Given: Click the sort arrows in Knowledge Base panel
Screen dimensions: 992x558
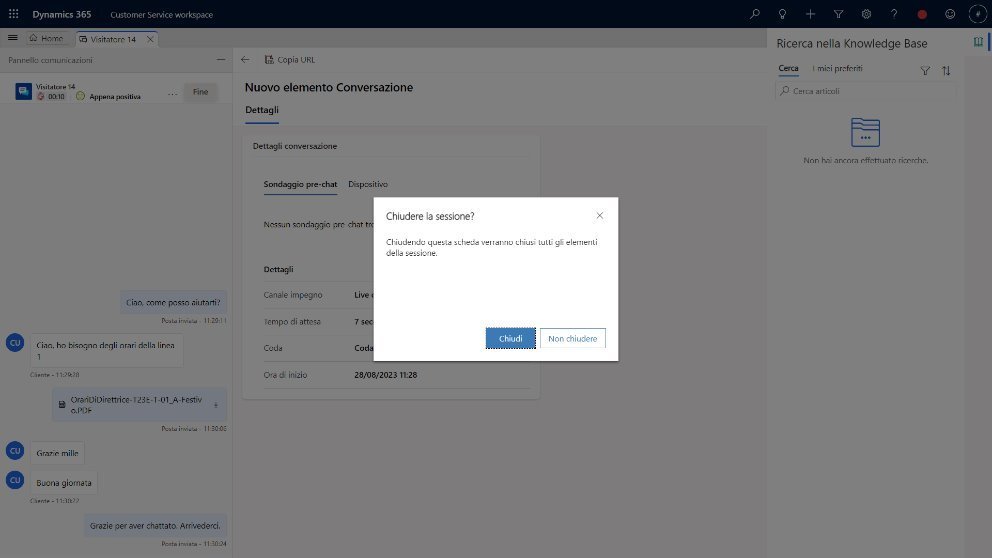Looking at the screenshot, I should coord(946,71).
